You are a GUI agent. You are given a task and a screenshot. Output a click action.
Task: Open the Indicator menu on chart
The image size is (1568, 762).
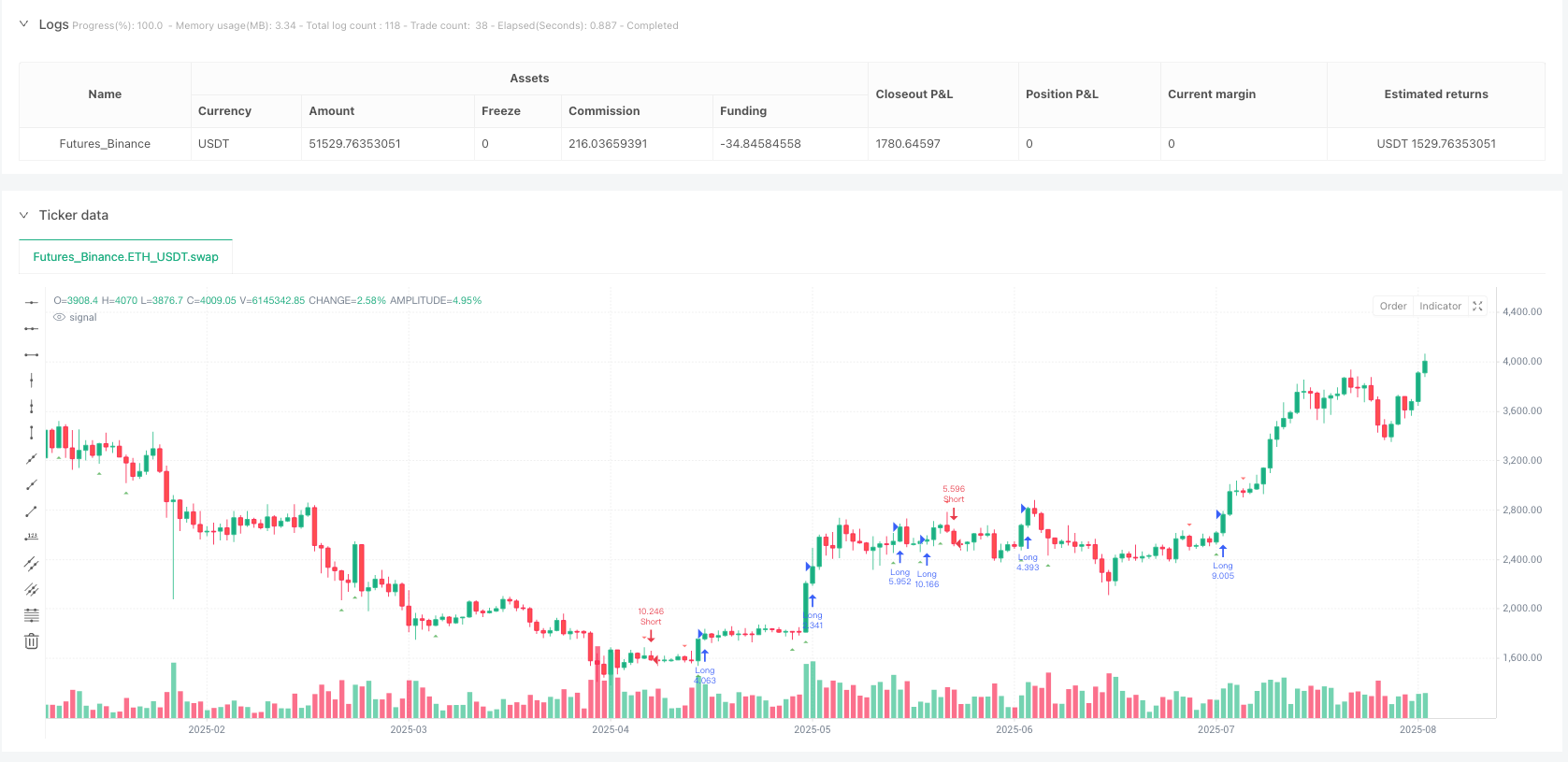[x=1440, y=306]
